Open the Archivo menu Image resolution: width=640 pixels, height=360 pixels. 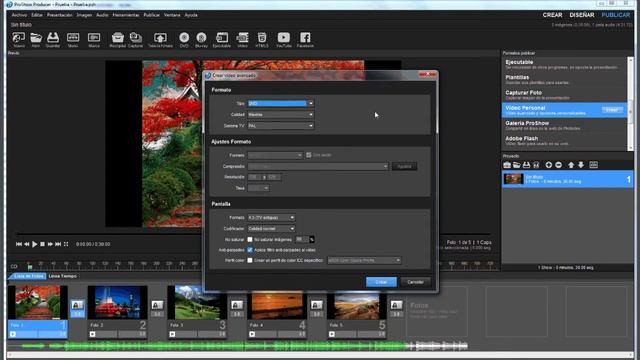tap(19, 15)
